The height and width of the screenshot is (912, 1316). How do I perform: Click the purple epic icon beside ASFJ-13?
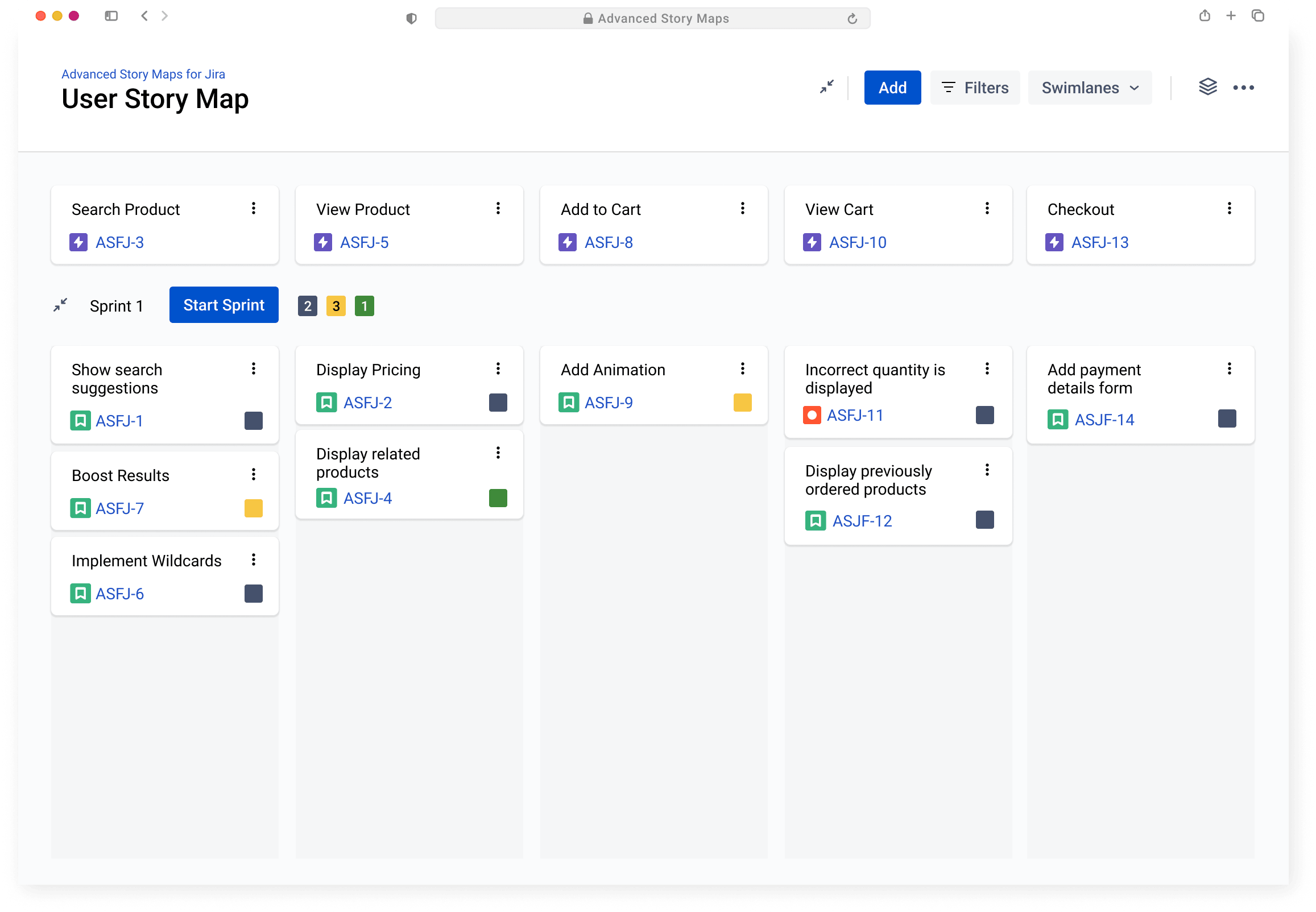(x=1054, y=242)
